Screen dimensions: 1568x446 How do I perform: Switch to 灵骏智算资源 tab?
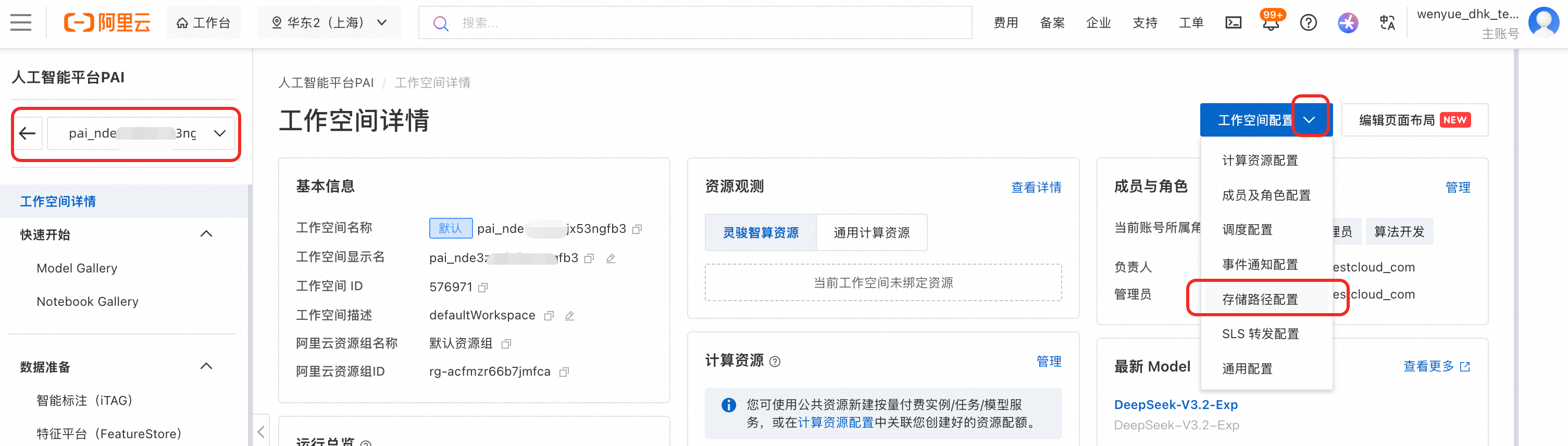pos(760,232)
